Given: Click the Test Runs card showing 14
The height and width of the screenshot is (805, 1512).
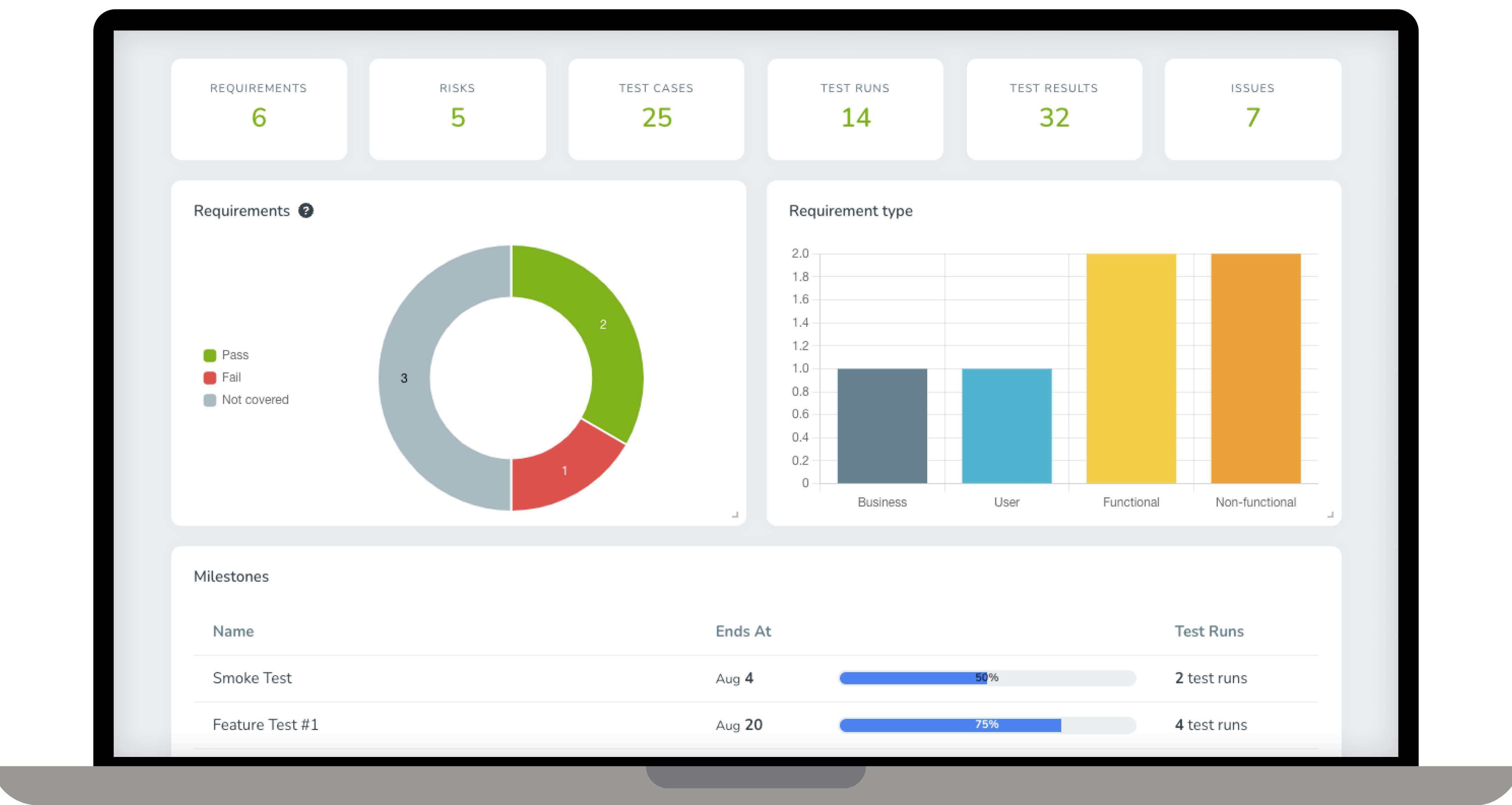Looking at the screenshot, I should [x=855, y=109].
